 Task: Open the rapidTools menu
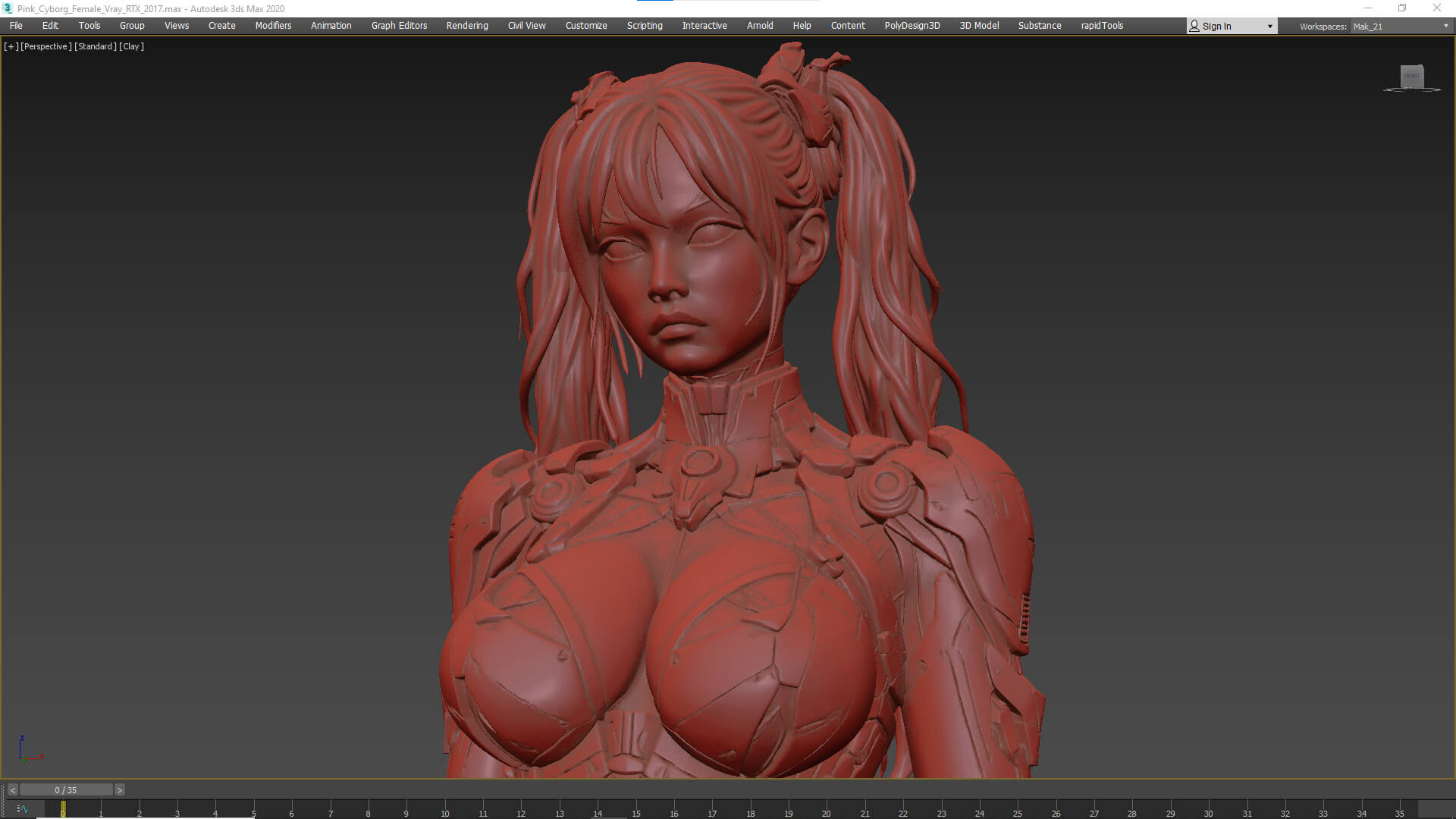[x=1102, y=26]
